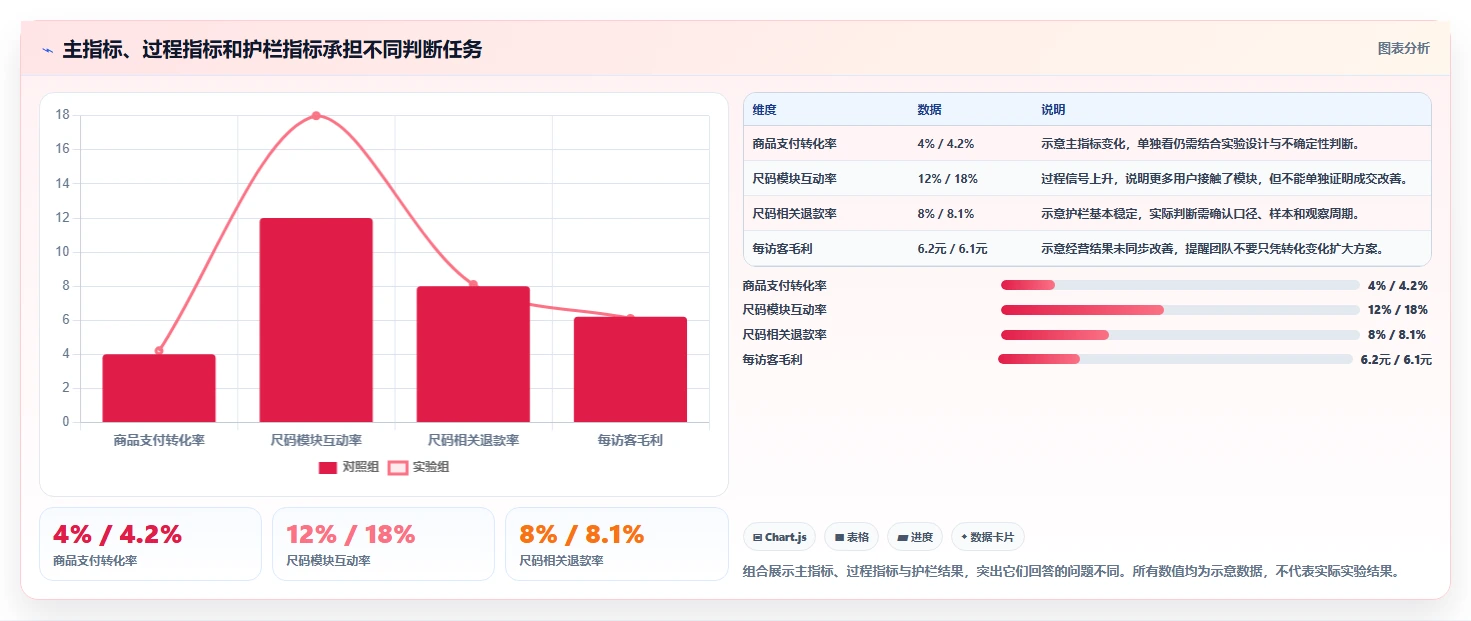
Task: Click the 每访客毛利 progress bar
Action: tap(1175, 359)
